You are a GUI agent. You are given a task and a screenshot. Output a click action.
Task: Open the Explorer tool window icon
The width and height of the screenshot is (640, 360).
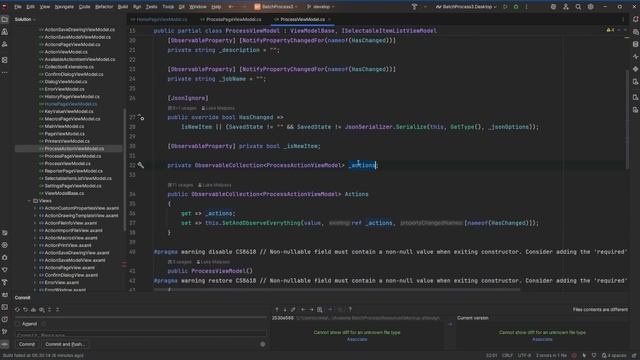[x=4, y=19]
